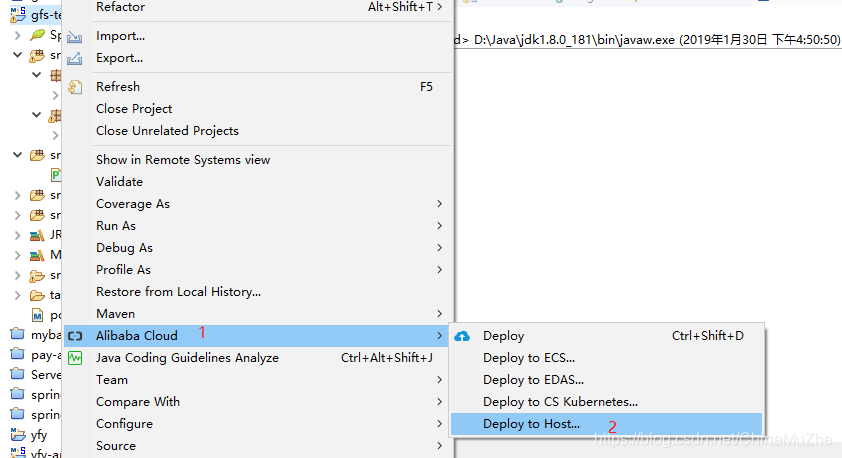The height and width of the screenshot is (458, 842).
Task: Select the pay-a project in the tree
Action: click(x=46, y=355)
